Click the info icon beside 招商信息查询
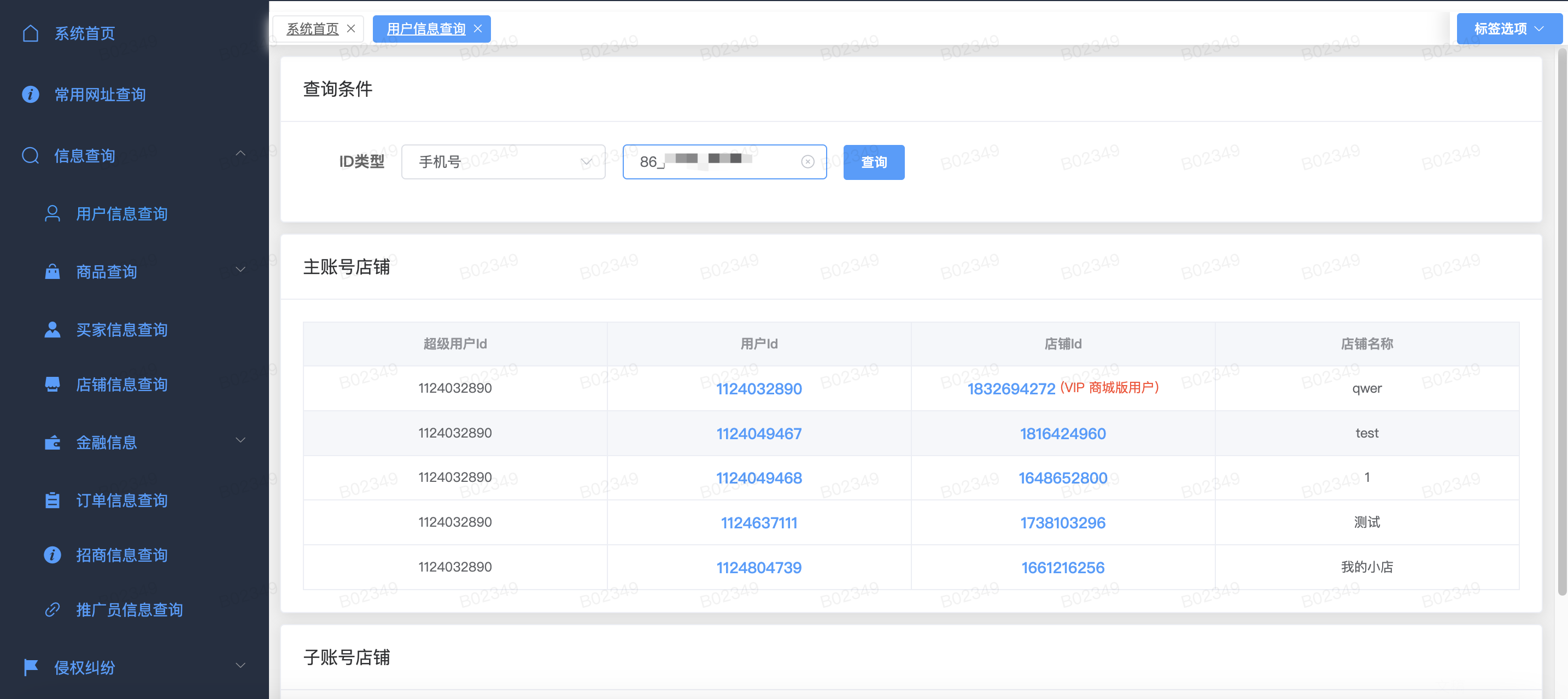The image size is (1568, 699). [x=52, y=555]
